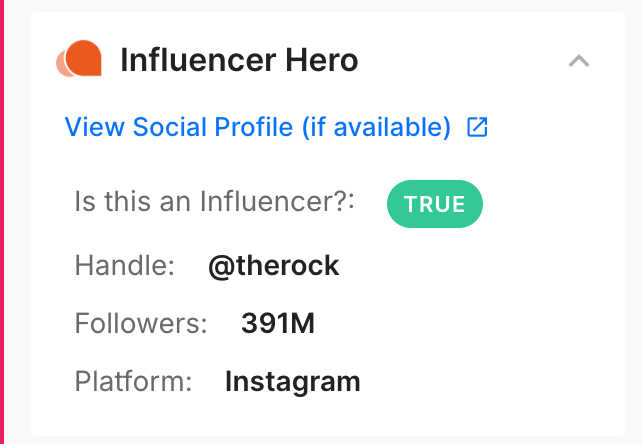642x444 pixels.
Task: Click the 391M followers count
Action: 277,324
